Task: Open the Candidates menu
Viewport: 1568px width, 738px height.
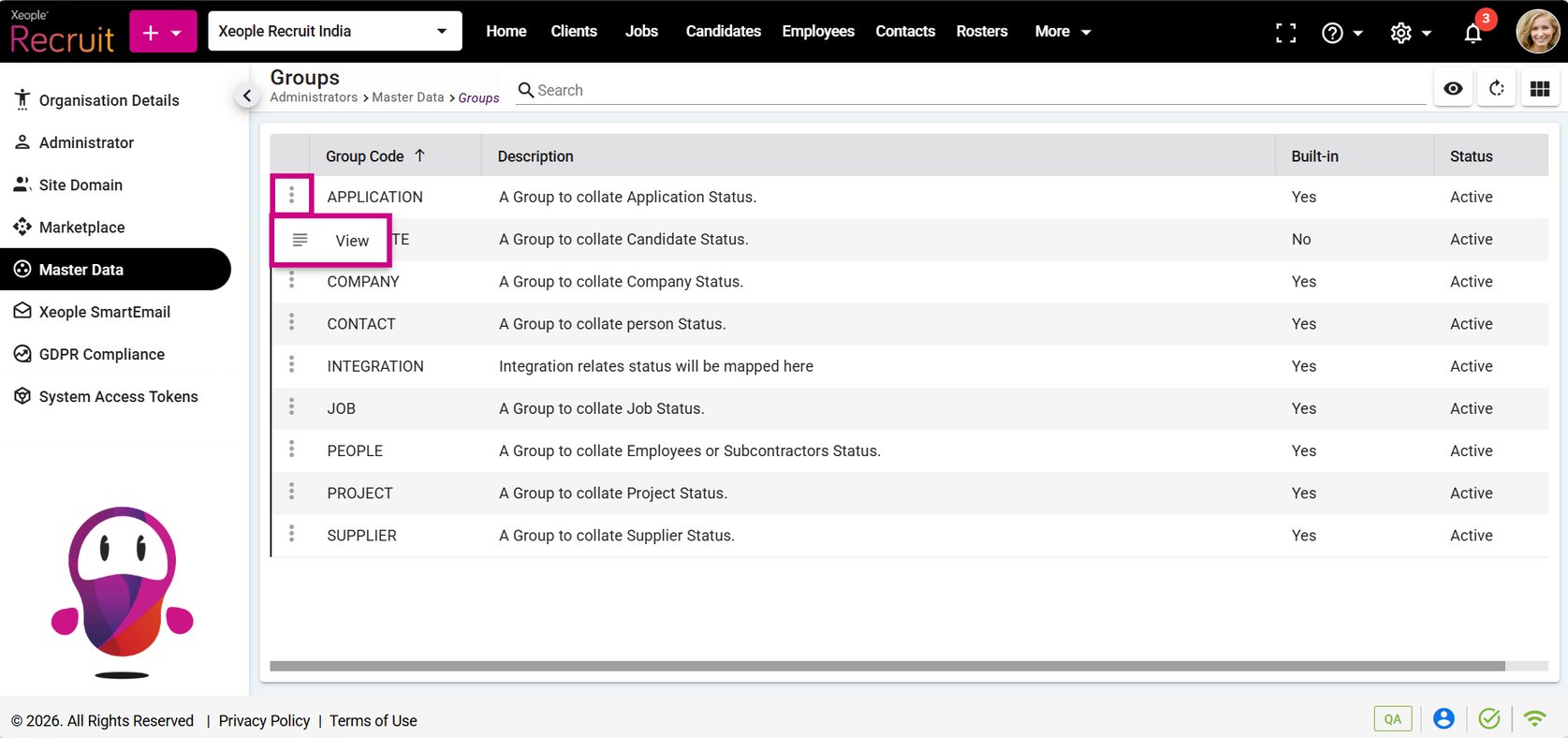Action: click(724, 31)
